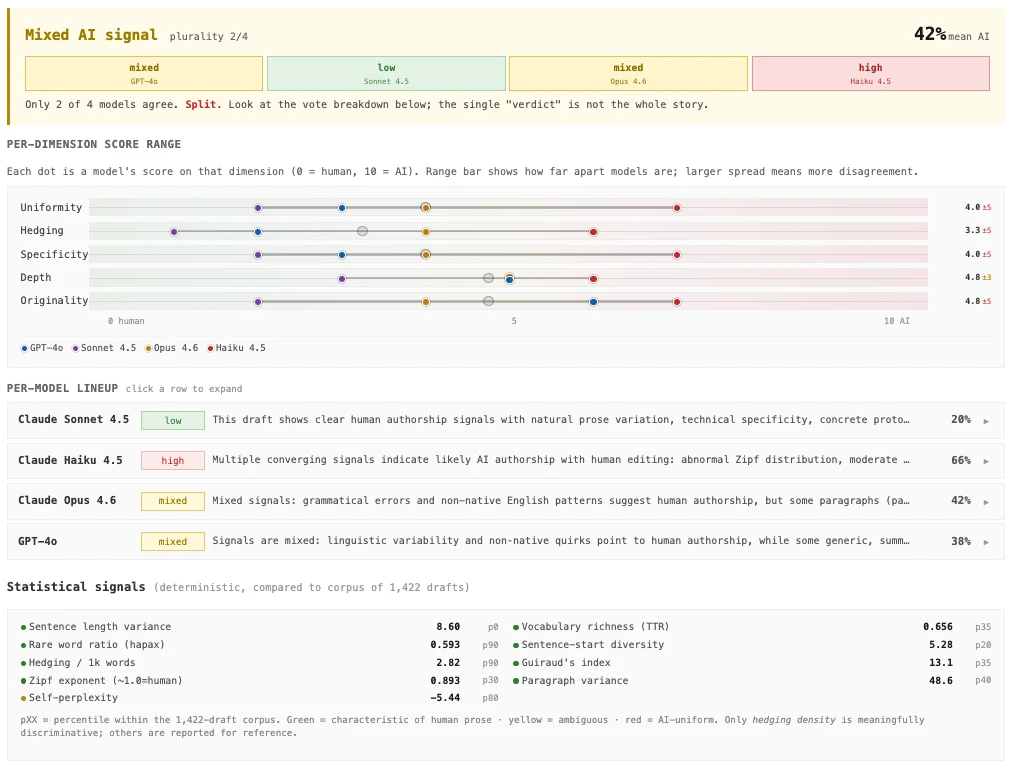The width and height of the screenshot is (1017, 766).
Task: Click the Claude Haiku 4.5 model name
Action: (70, 460)
